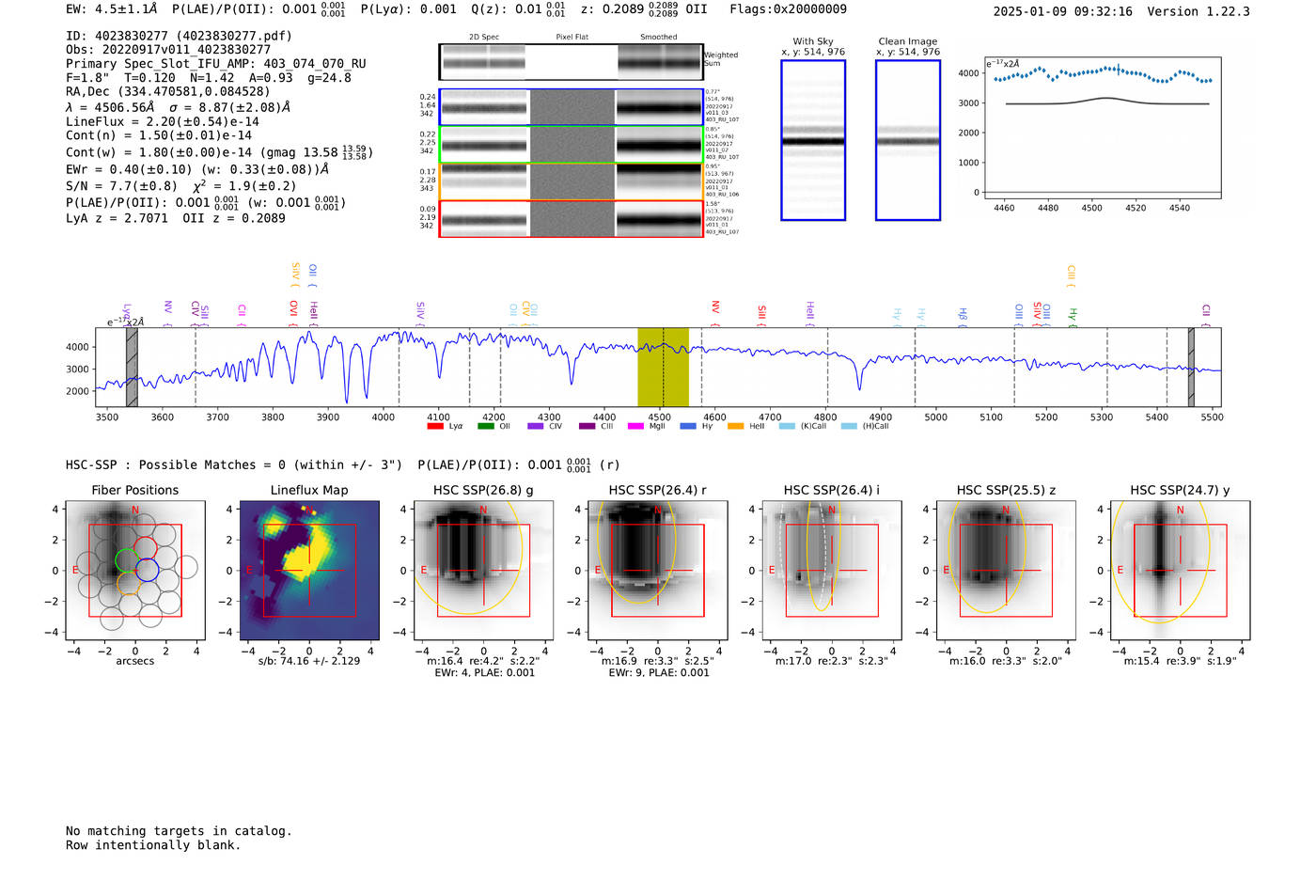Click the 'Pixel Flat' column header
Viewport: 1316px width, 896px height.
572,38
